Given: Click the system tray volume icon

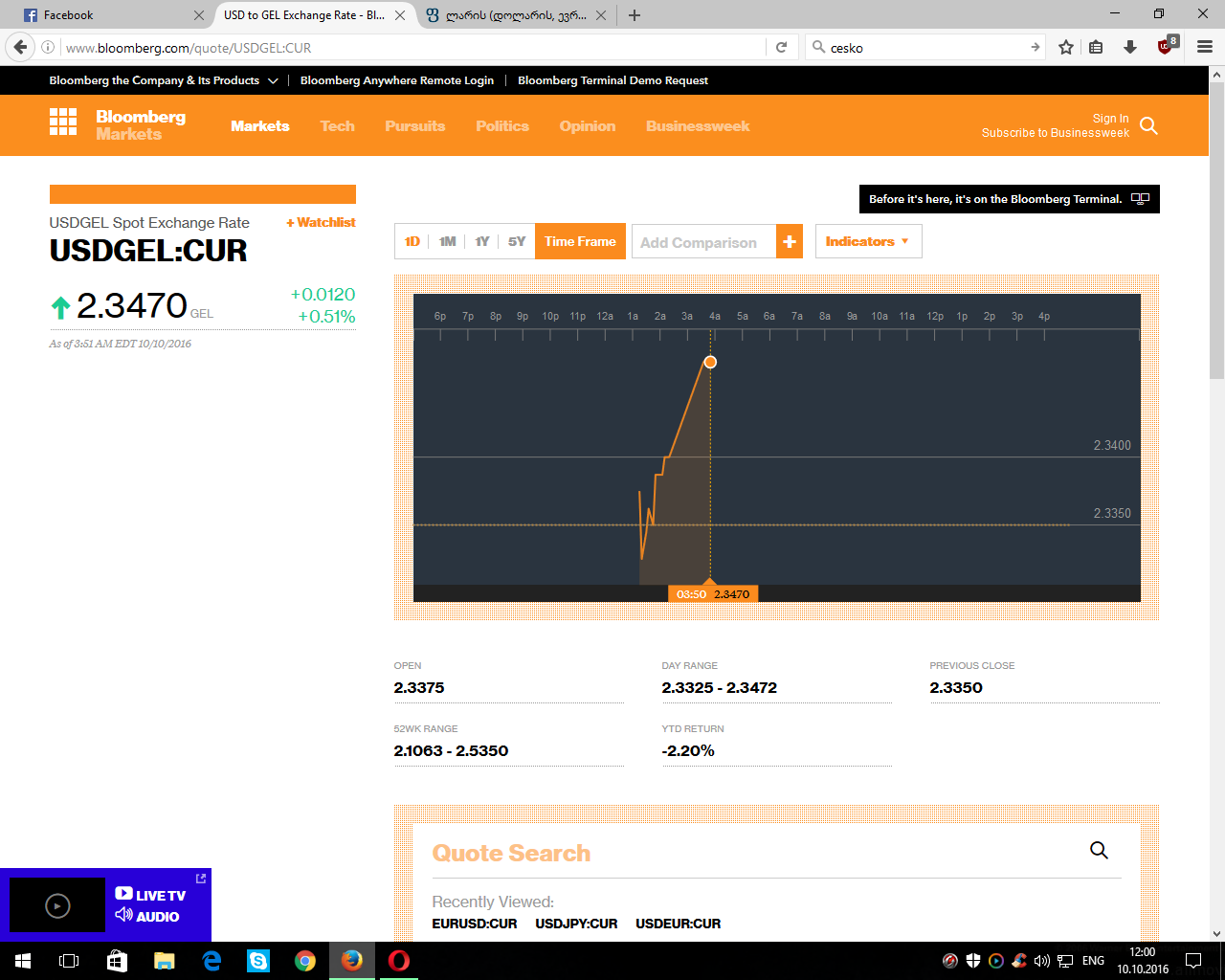Looking at the screenshot, I should click(1042, 961).
